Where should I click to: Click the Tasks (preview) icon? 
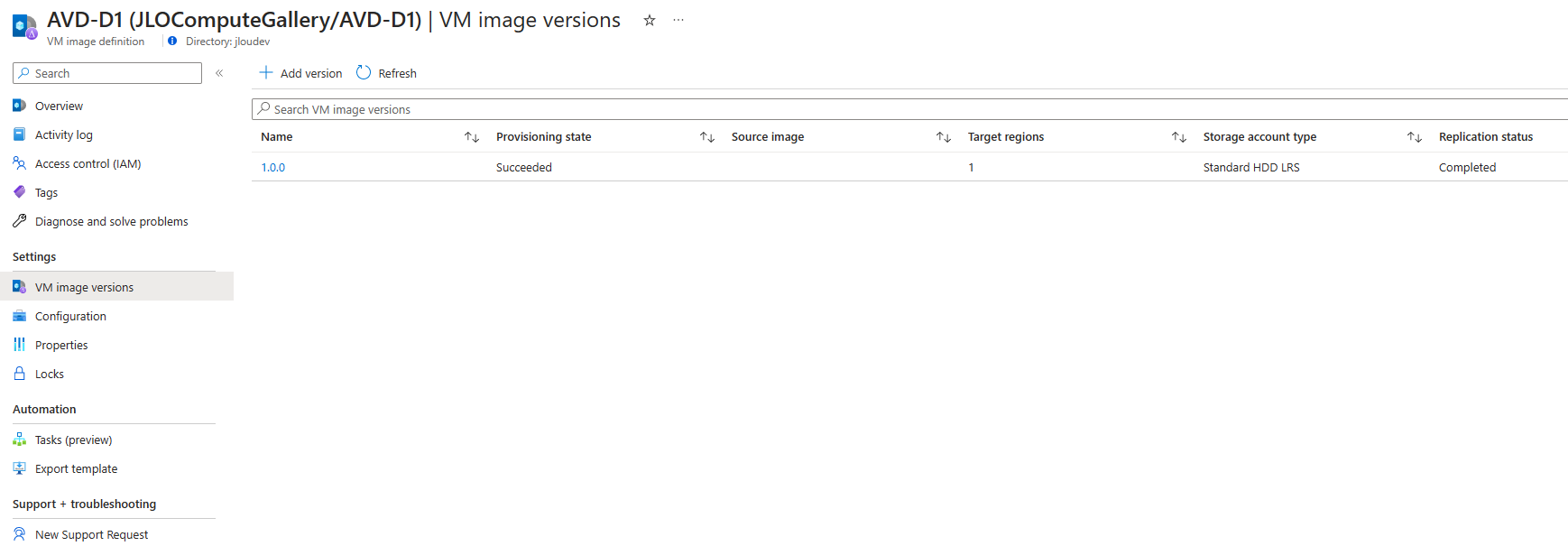[x=19, y=440]
